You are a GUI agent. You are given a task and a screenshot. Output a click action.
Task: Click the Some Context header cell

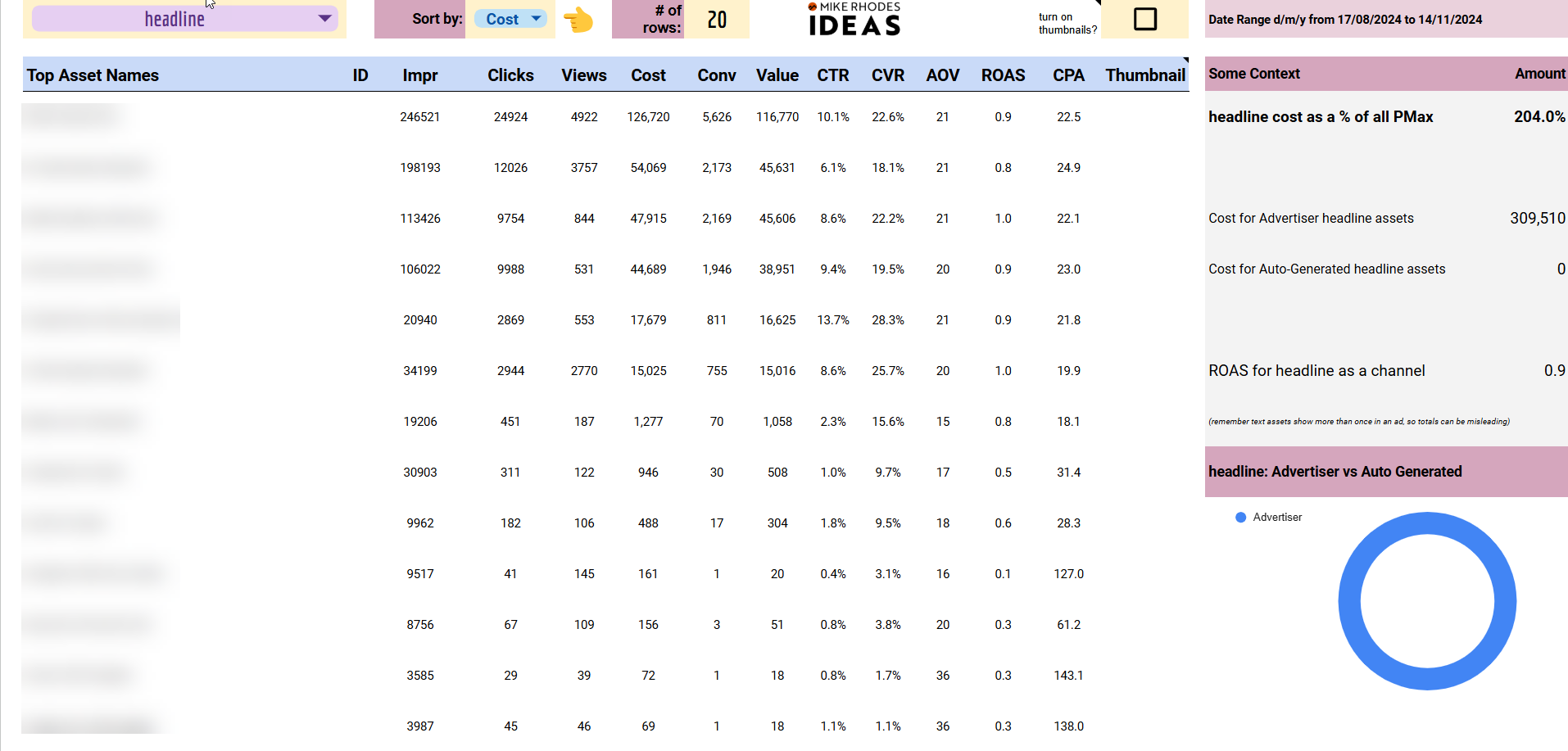[x=1253, y=74]
